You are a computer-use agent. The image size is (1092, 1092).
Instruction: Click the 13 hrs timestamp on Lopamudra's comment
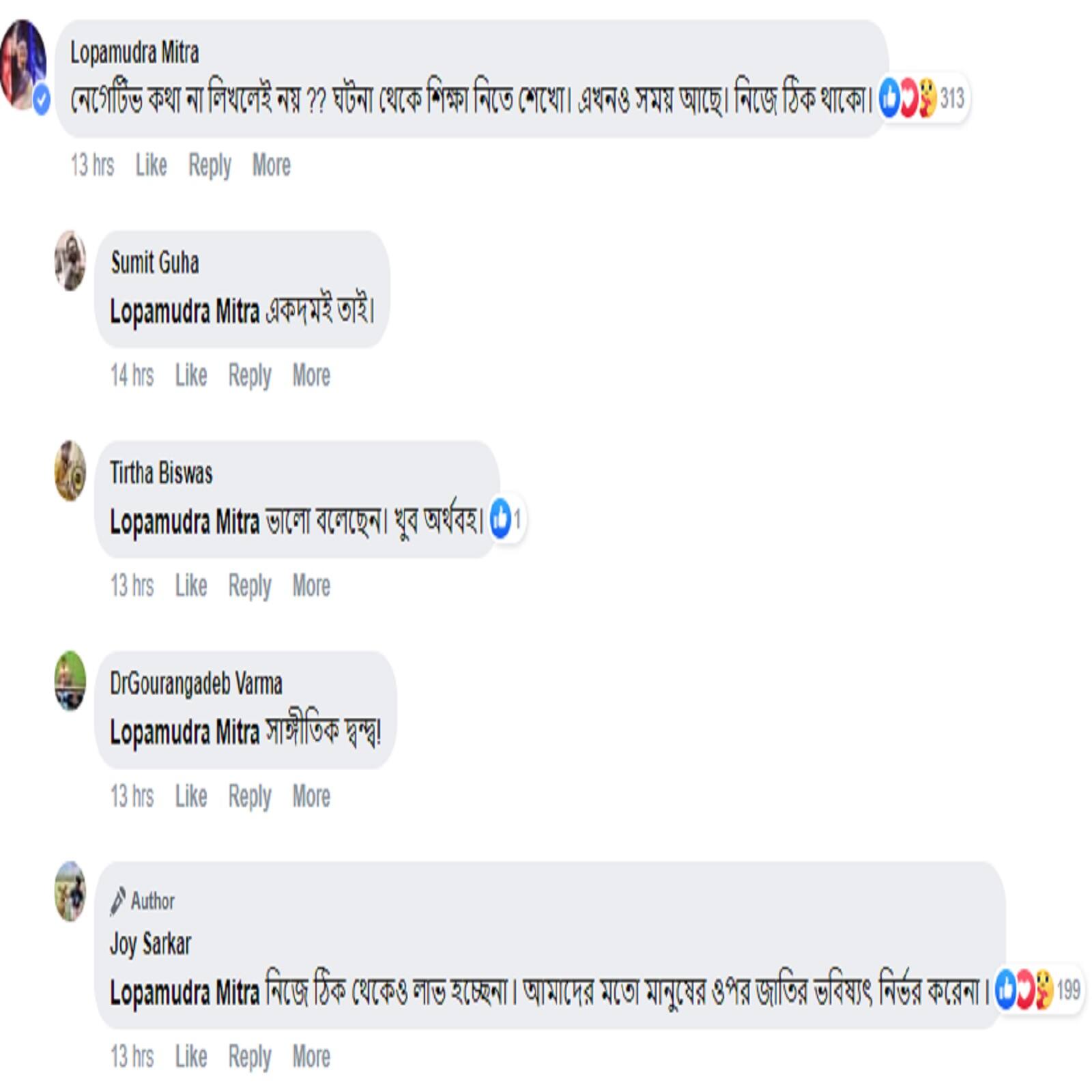[x=92, y=165]
